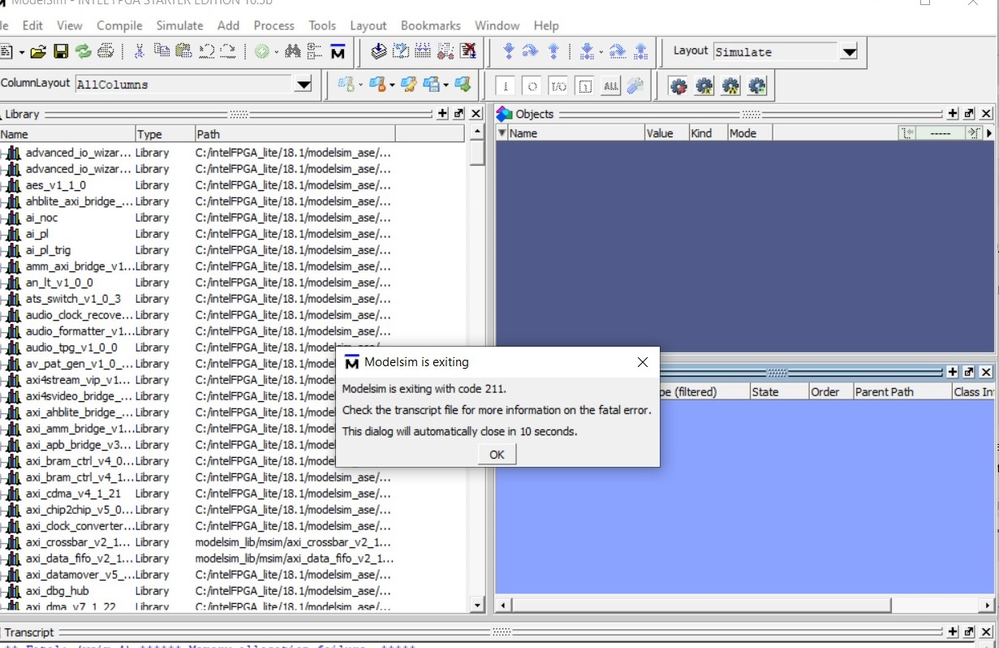Click the green Refresh icon

pyautogui.click(x=83, y=52)
